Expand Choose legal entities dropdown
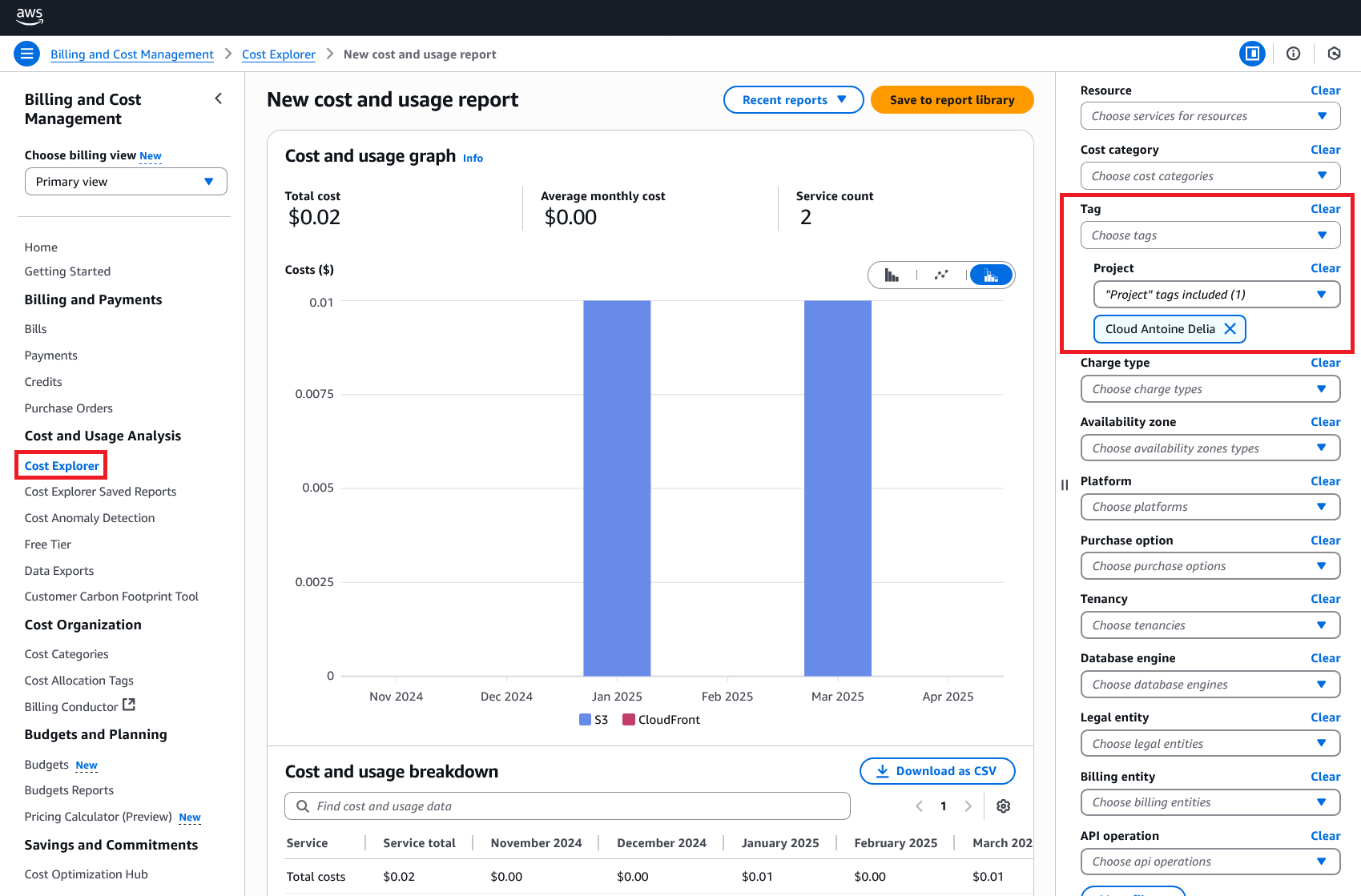 point(1210,744)
